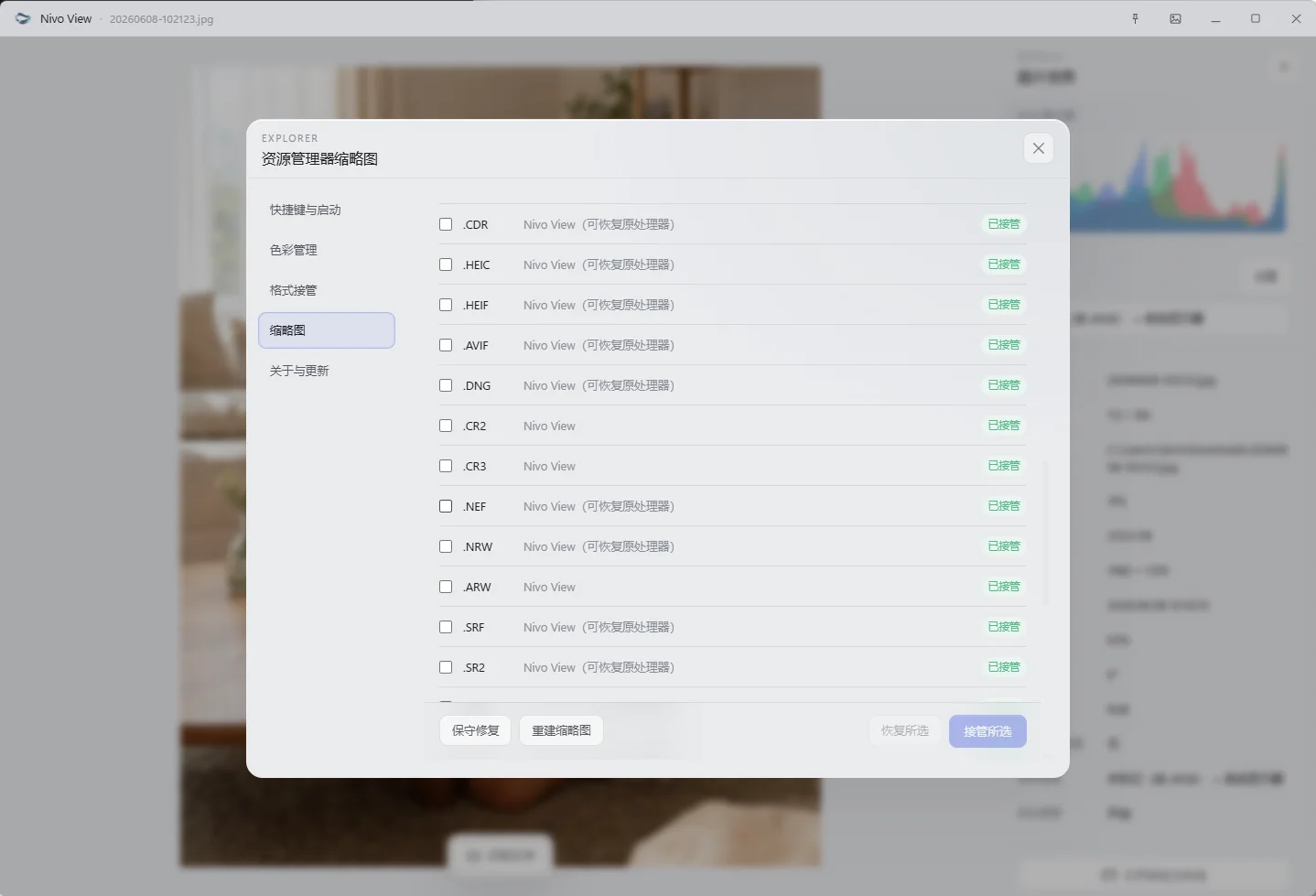Image resolution: width=1316 pixels, height=896 pixels.
Task: Check the .HEIF format checkbox
Action: 446,305
